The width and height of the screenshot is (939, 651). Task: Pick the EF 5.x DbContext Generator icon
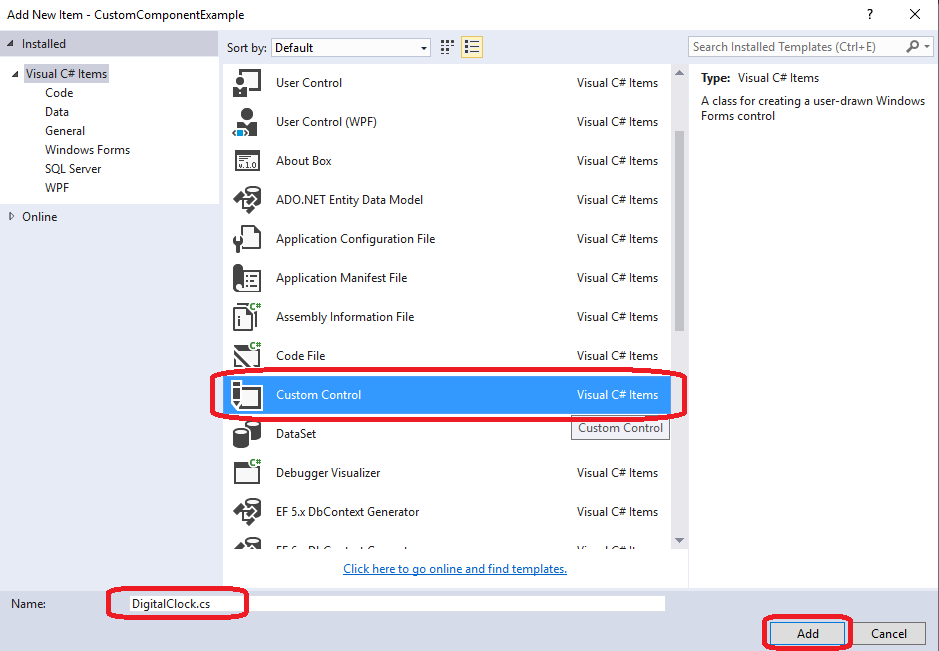(x=247, y=511)
